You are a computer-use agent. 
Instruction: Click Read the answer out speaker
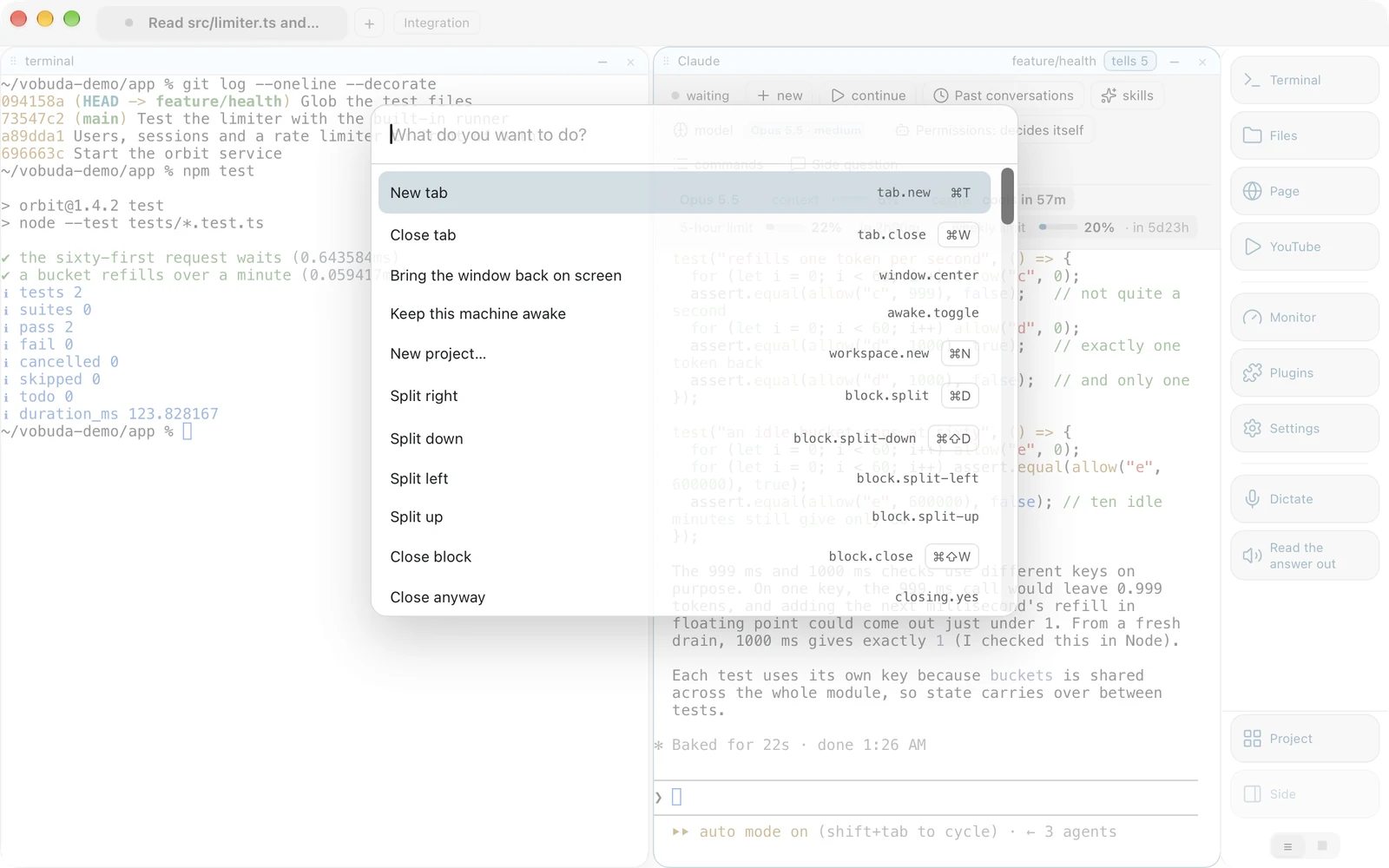pyautogui.click(x=1304, y=556)
